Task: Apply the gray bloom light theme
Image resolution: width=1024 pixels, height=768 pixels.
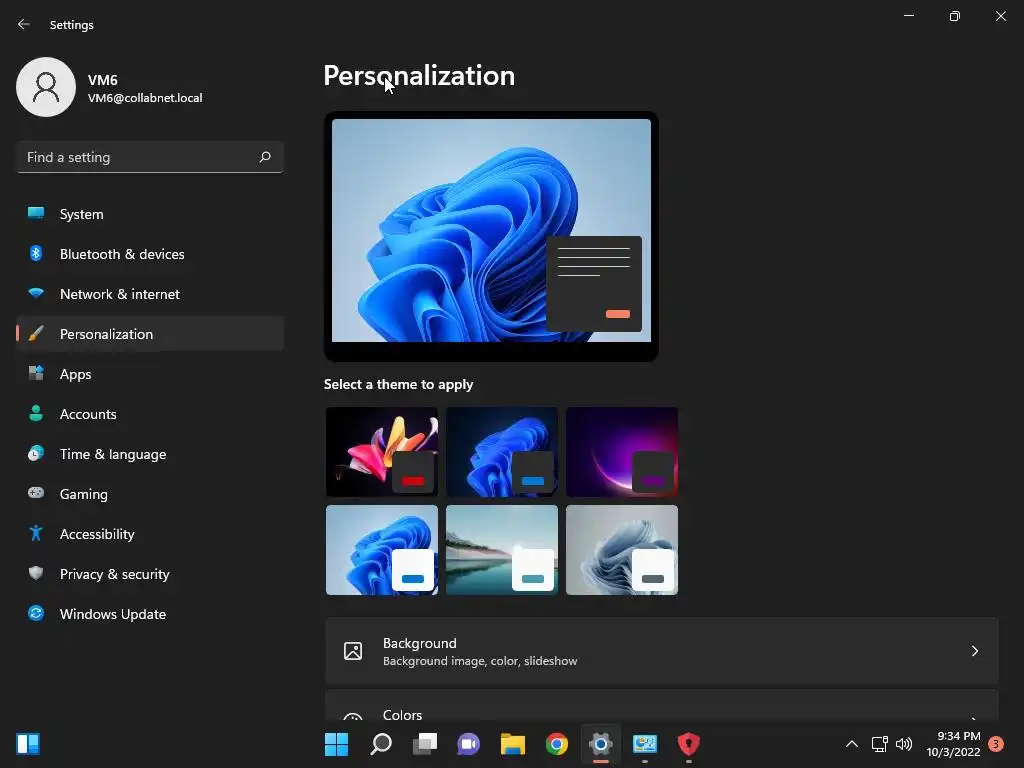Action: tap(622, 550)
